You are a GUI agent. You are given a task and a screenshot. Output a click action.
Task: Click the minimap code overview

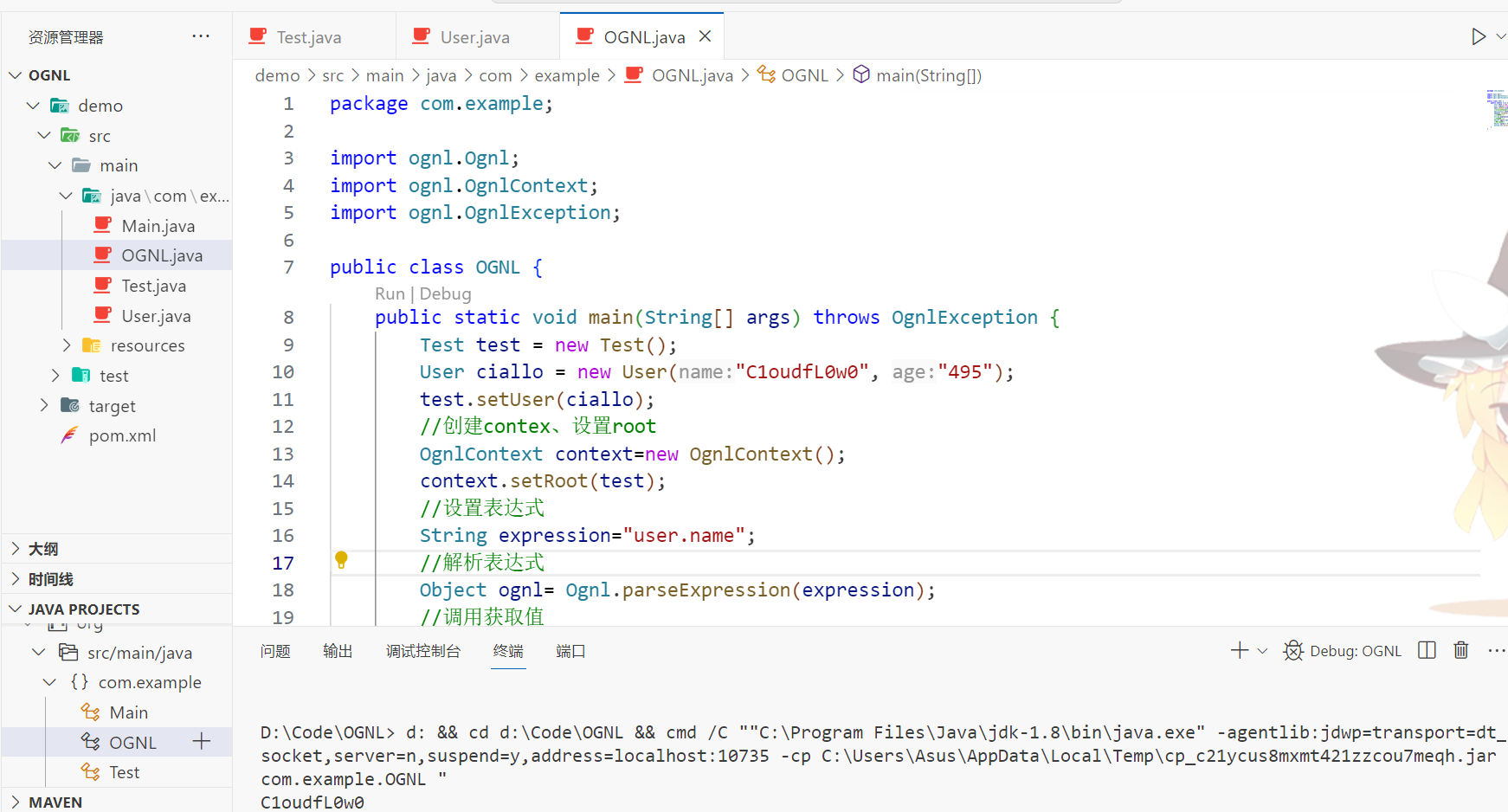1496,108
